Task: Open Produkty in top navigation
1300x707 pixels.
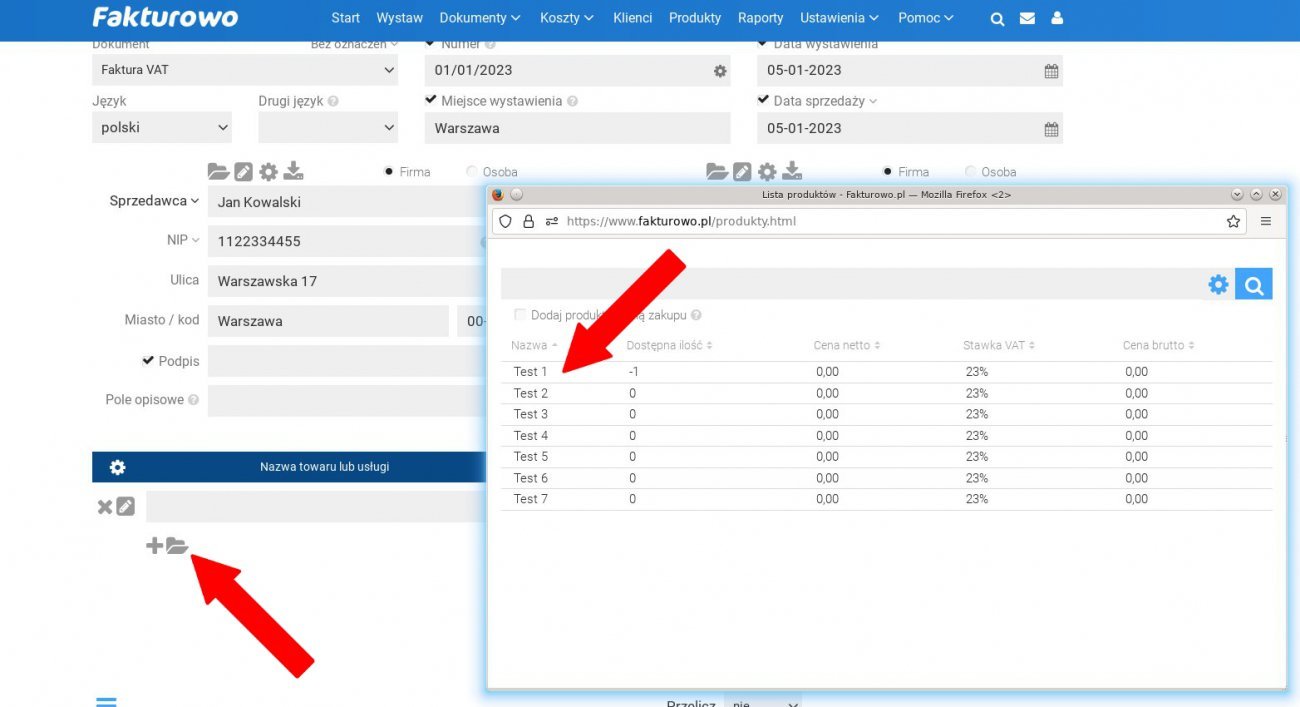Action: (x=695, y=18)
